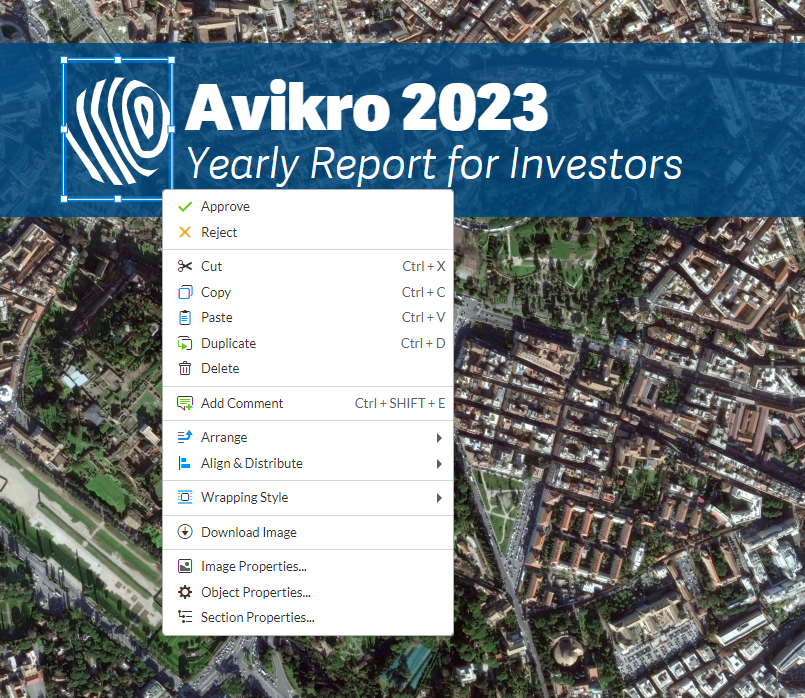Click the top-left resize handle of the logo
805x698 pixels.
tap(64, 60)
